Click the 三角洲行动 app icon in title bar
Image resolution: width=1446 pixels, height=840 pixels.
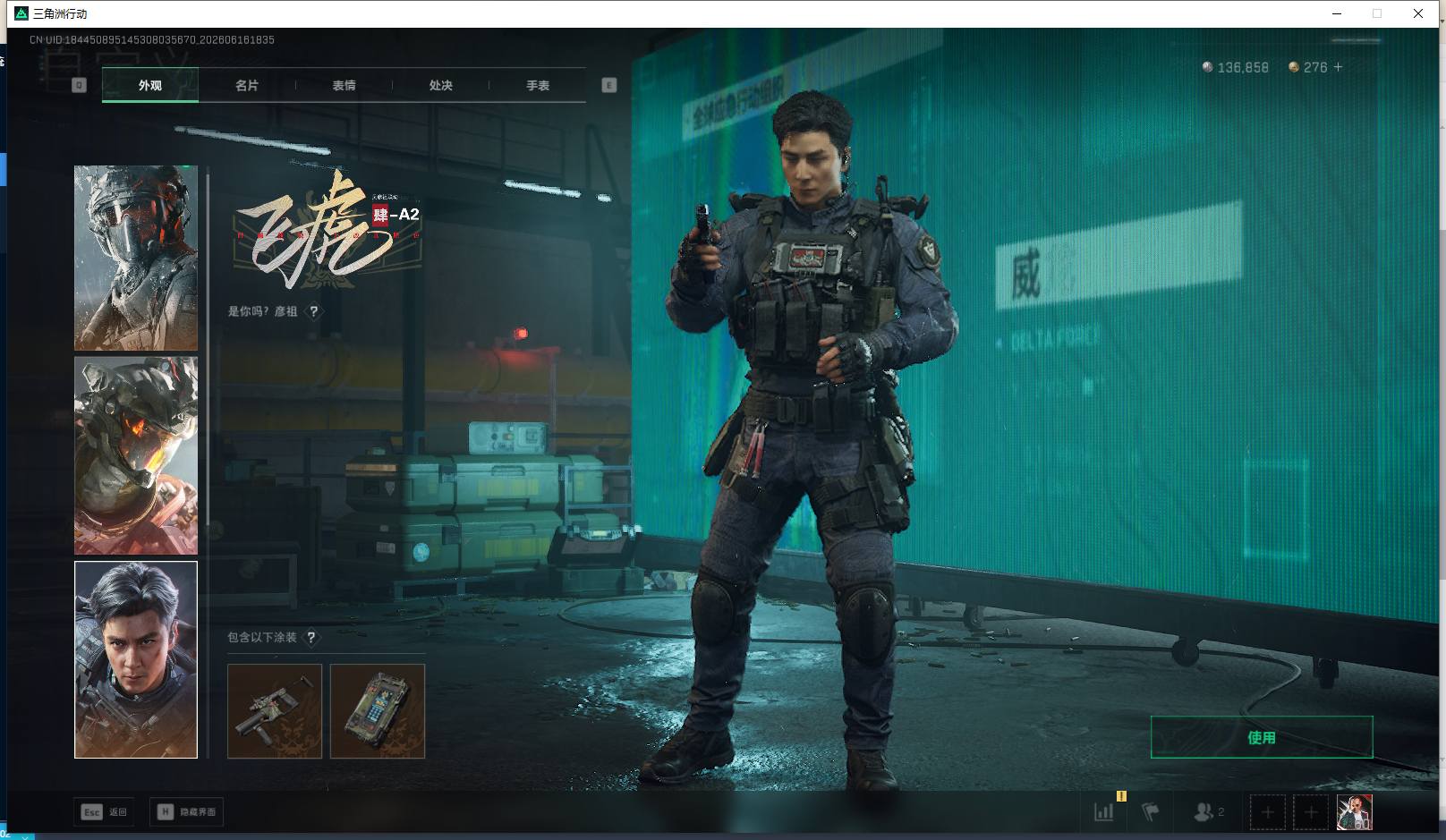tap(21, 13)
